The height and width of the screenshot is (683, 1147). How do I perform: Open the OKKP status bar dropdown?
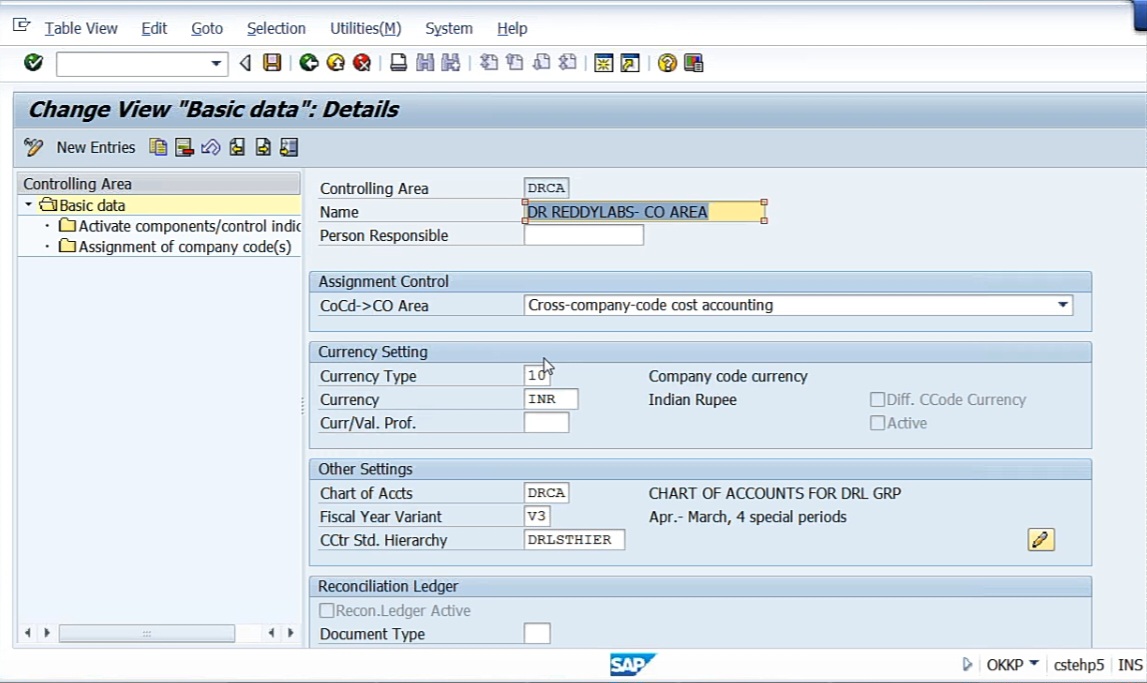pos(1034,663)
